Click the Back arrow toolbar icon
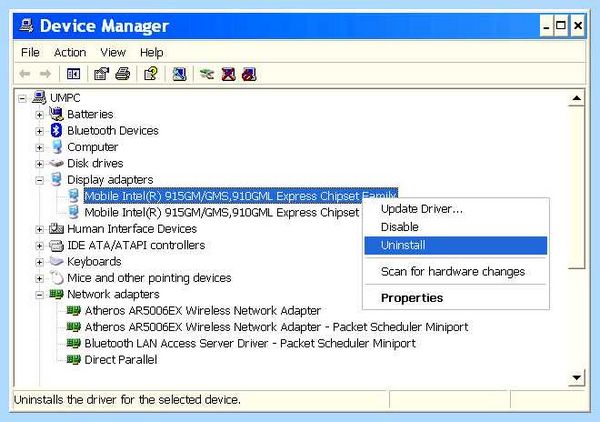Screen dimensions: 600x422 [x=25, y=73]
